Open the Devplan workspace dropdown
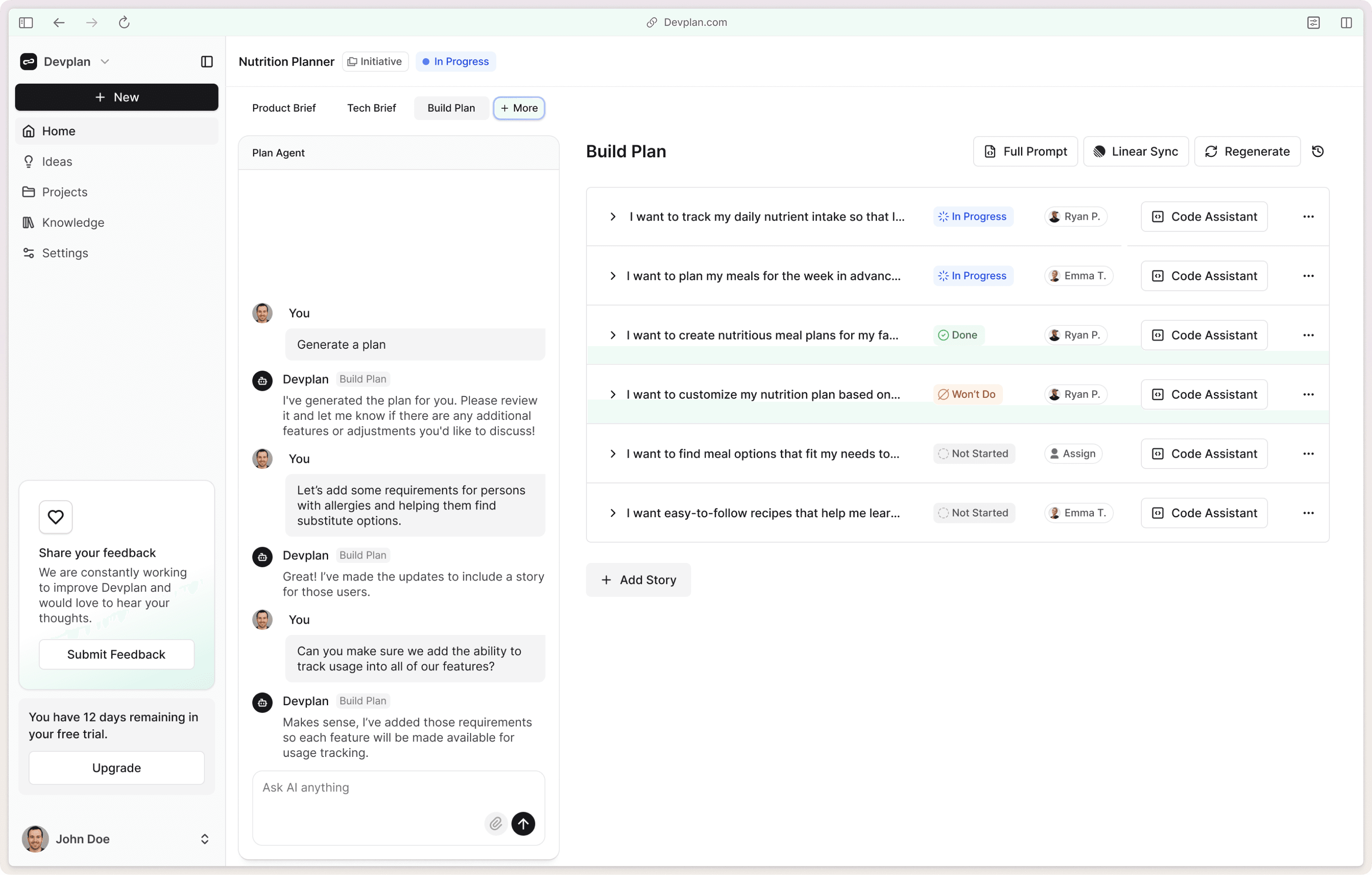The height and width of the screenshot is (875, 1372). (x=105, y=62)
